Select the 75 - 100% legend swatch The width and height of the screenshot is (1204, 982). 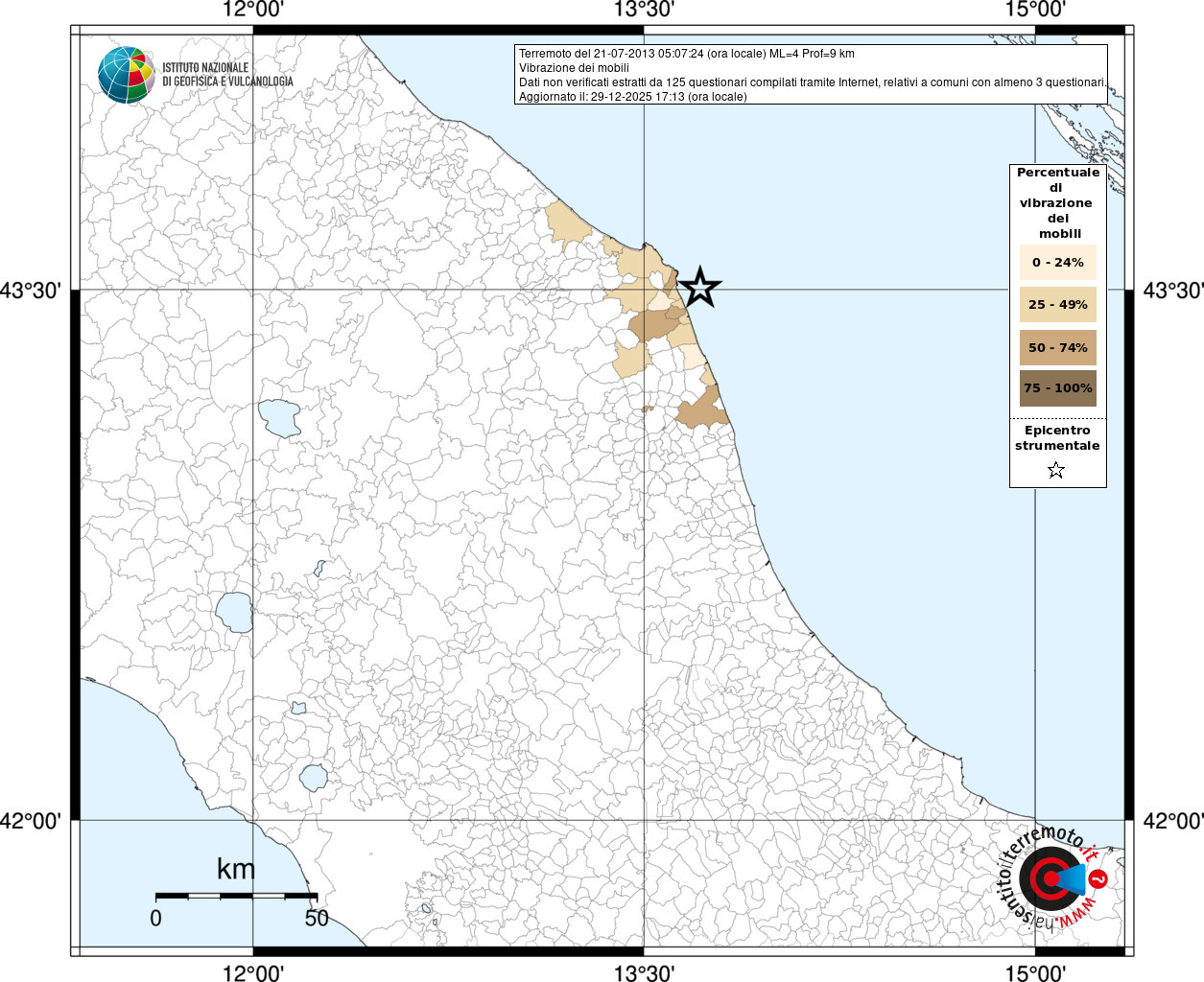(1058, 388)
